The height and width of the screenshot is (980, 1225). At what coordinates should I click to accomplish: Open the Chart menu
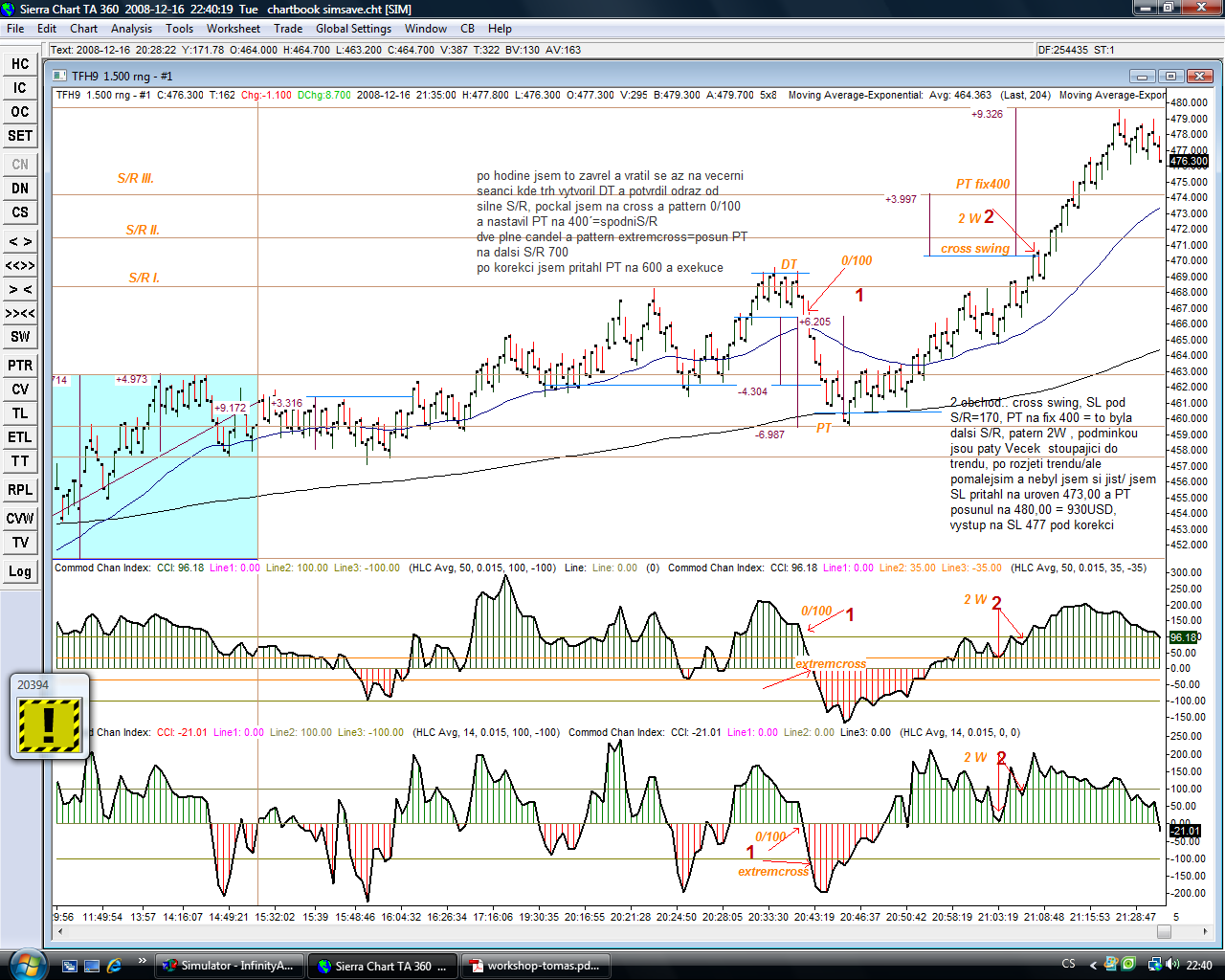[x=83, y=29]
